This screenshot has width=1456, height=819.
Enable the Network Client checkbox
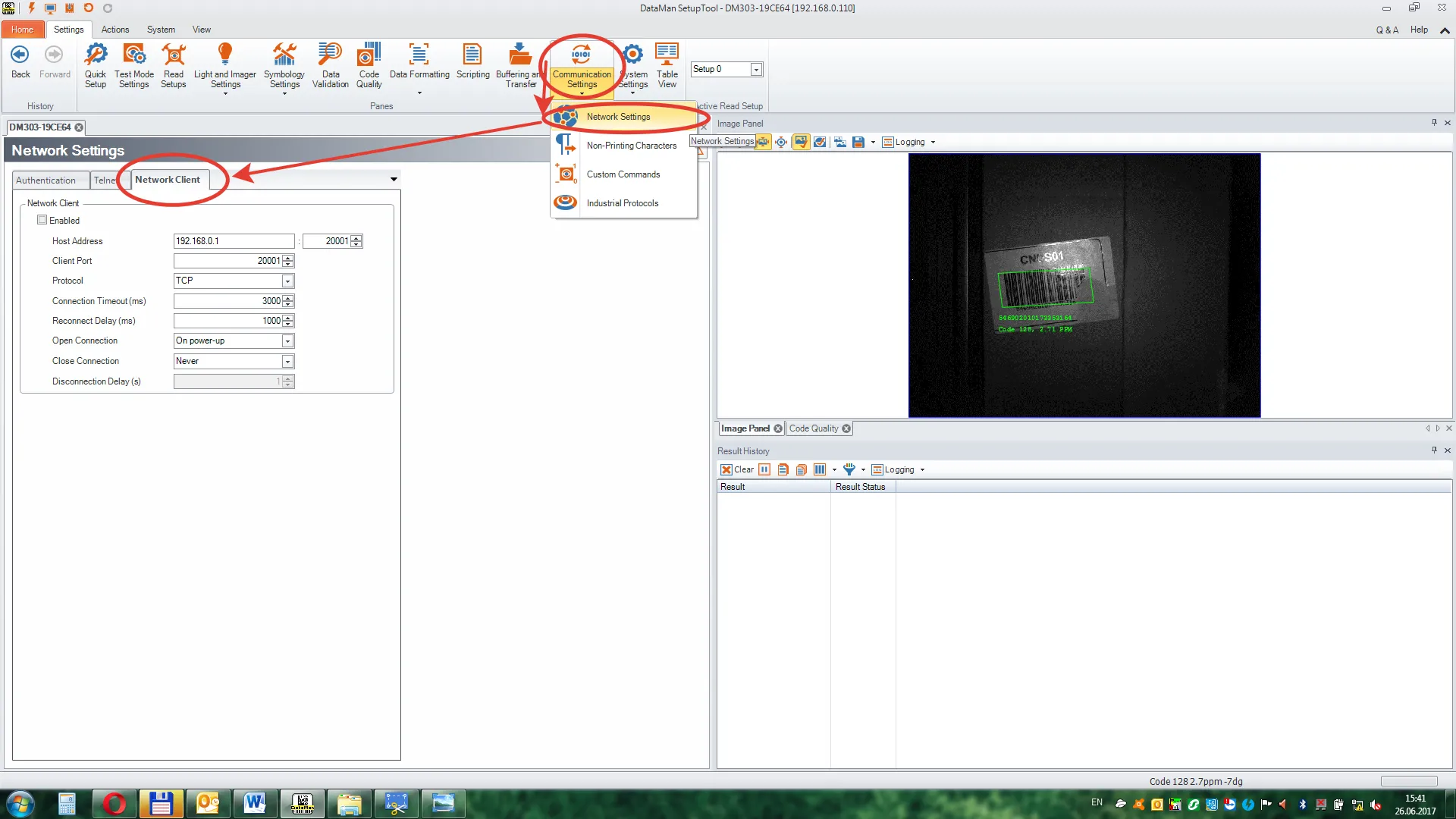(x=42, y=220)
